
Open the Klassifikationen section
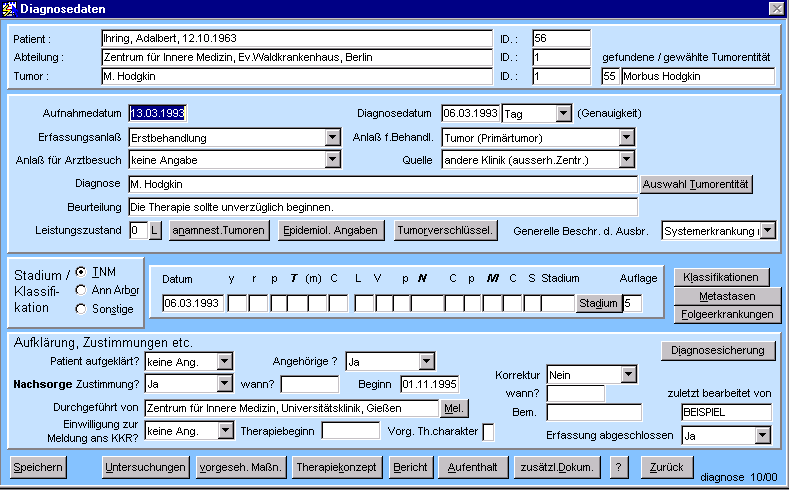tap(727, 277)
